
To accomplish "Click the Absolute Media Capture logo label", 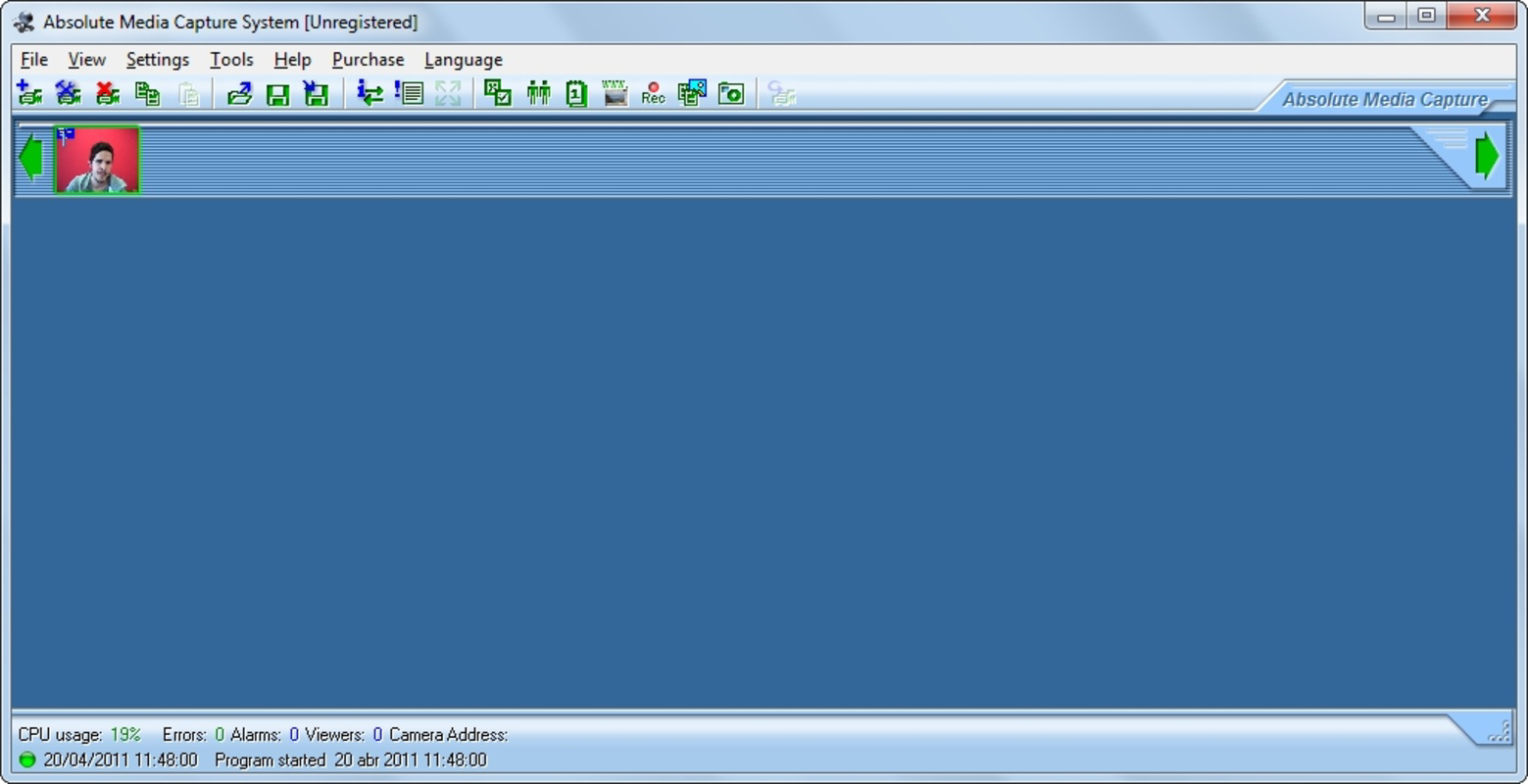I will 1385,99.
